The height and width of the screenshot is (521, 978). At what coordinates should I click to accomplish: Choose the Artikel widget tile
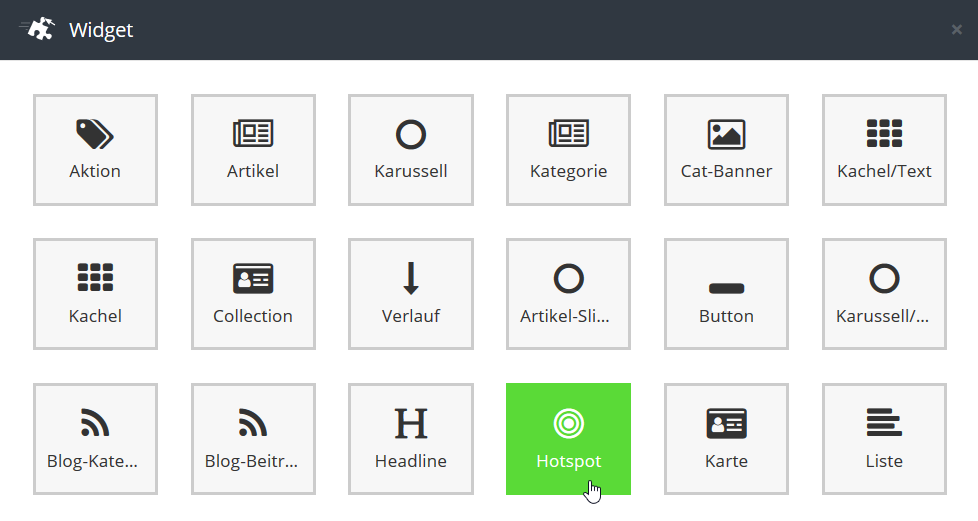253,150
